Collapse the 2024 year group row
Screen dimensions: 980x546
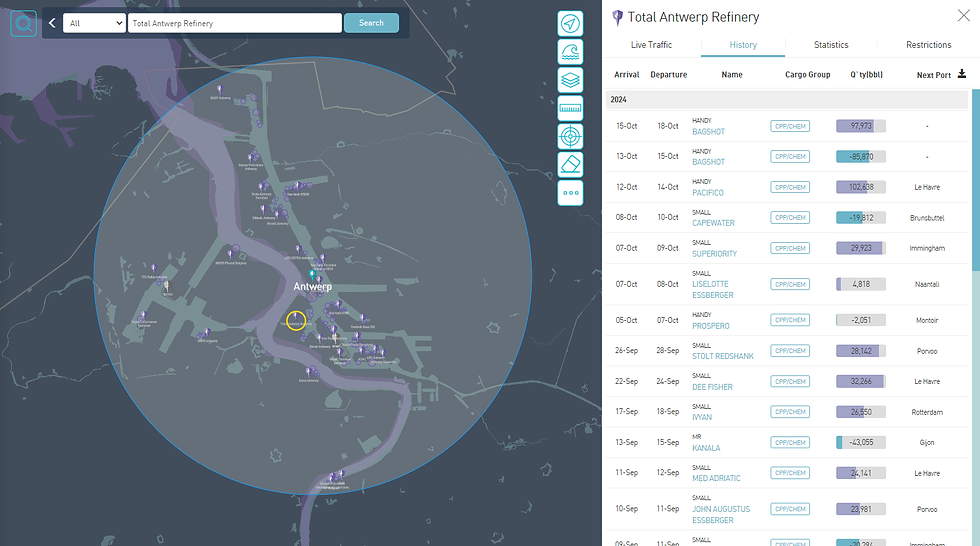point(786,99)
